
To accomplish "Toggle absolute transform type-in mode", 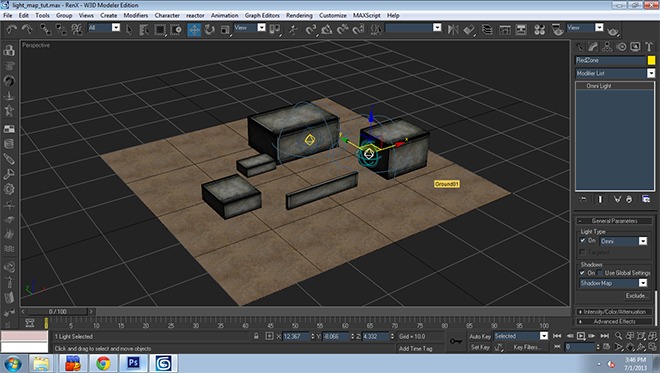I will [269, 336].
